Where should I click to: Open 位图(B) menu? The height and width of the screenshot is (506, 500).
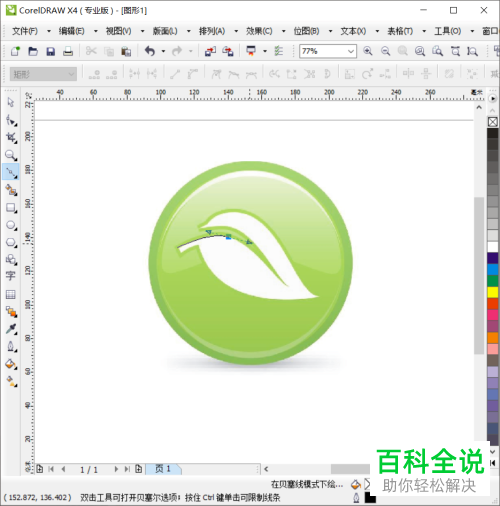(306, 31)
